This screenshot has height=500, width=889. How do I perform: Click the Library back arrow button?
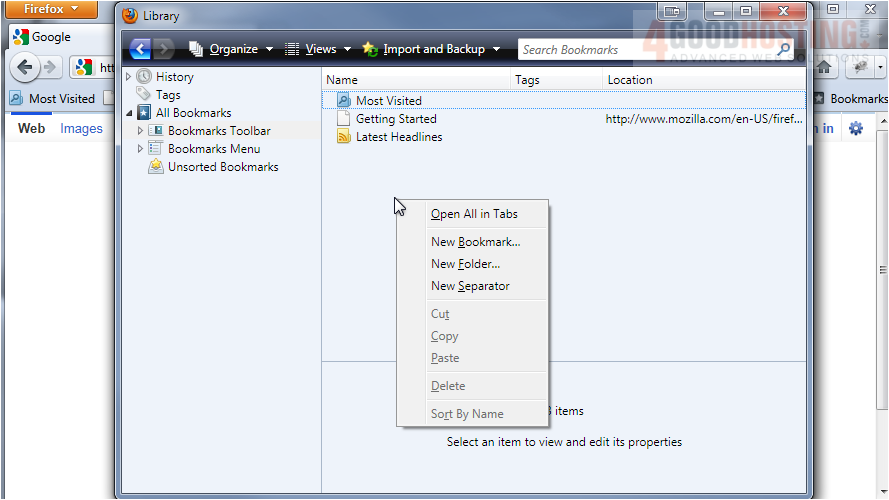(x=140, y=49)
